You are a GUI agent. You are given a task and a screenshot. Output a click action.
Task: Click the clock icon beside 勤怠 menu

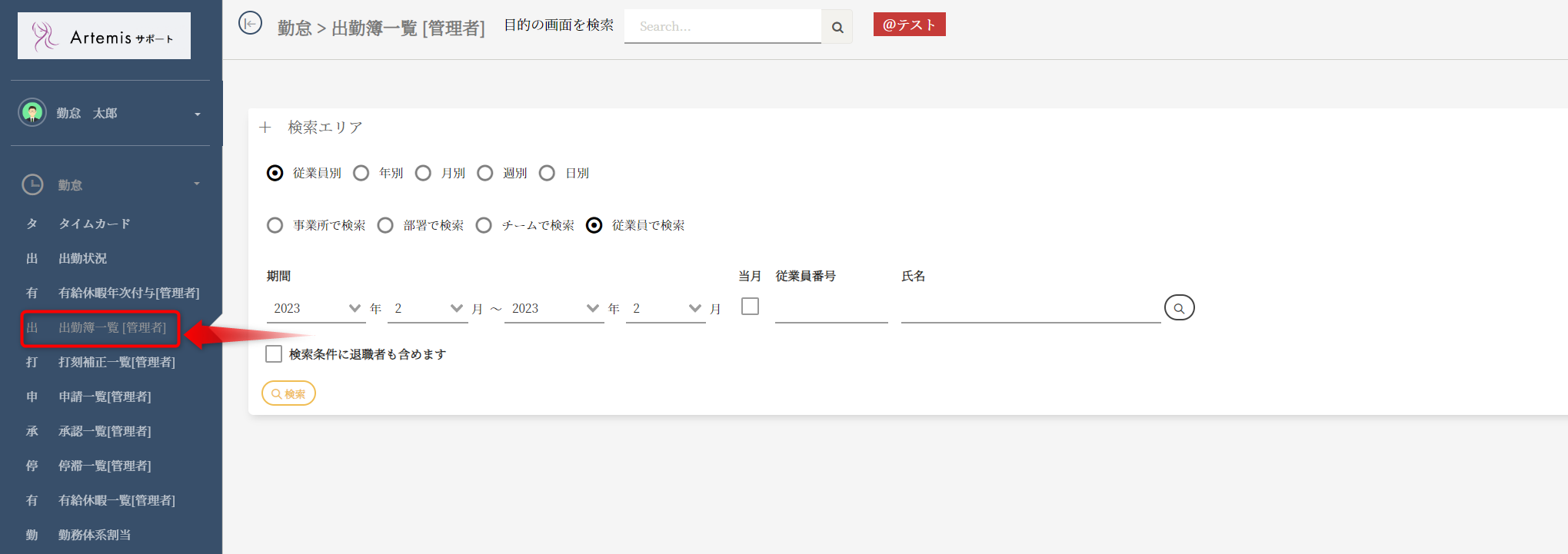[x=32, y=184]
